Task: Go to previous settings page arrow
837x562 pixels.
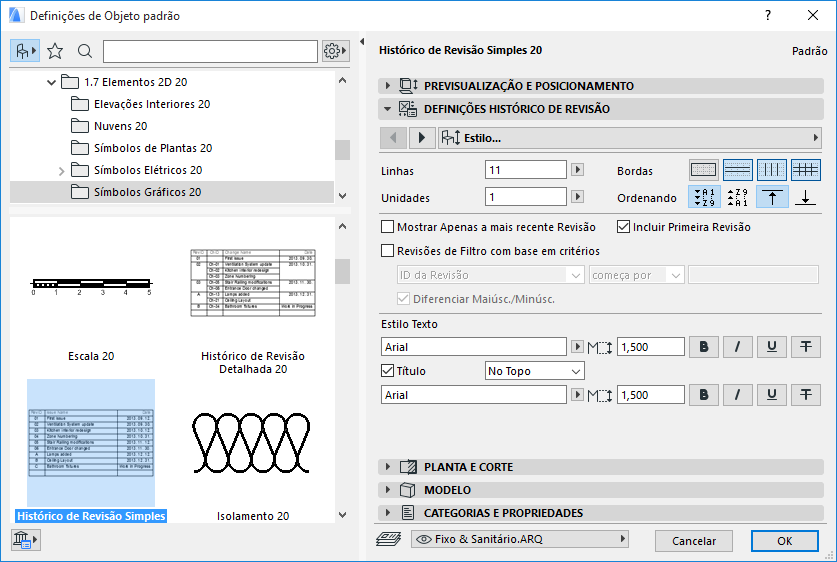Action: 393,138
